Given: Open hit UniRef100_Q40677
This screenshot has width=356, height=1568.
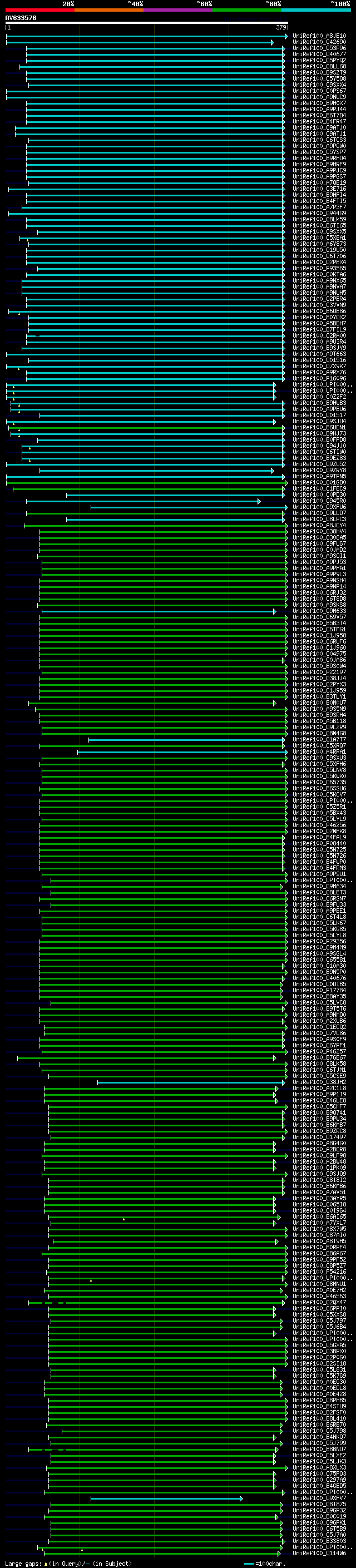Looking at the screenshot, I should (319, 54).
